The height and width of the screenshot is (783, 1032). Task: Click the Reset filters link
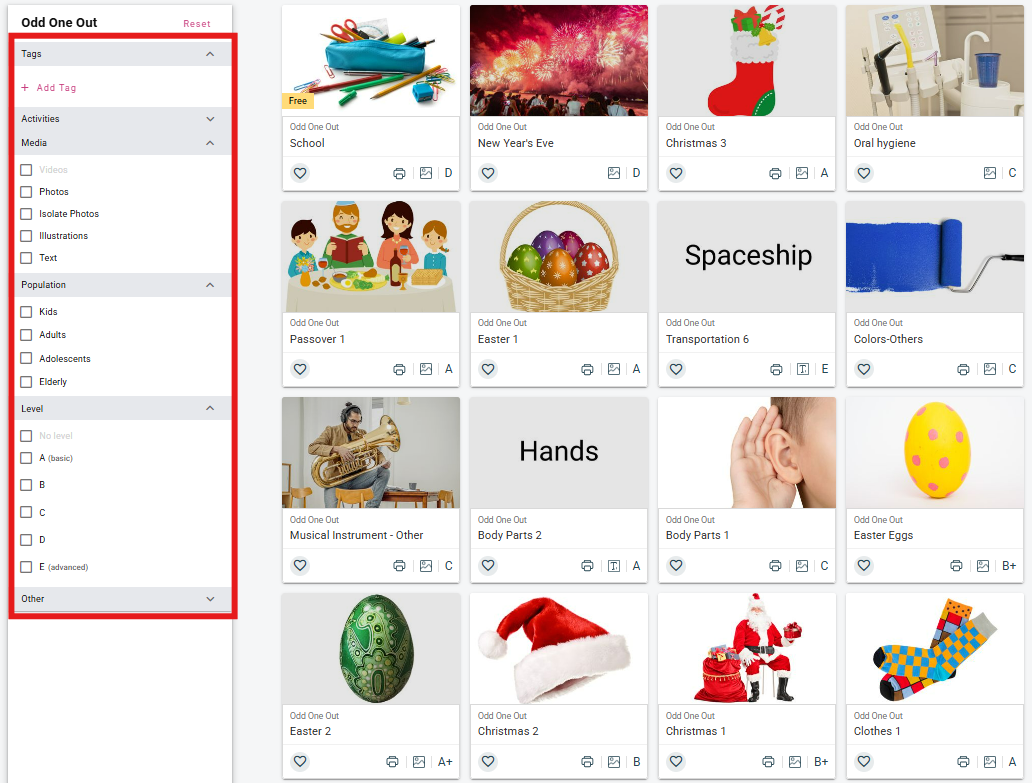(x=196, y=24)
